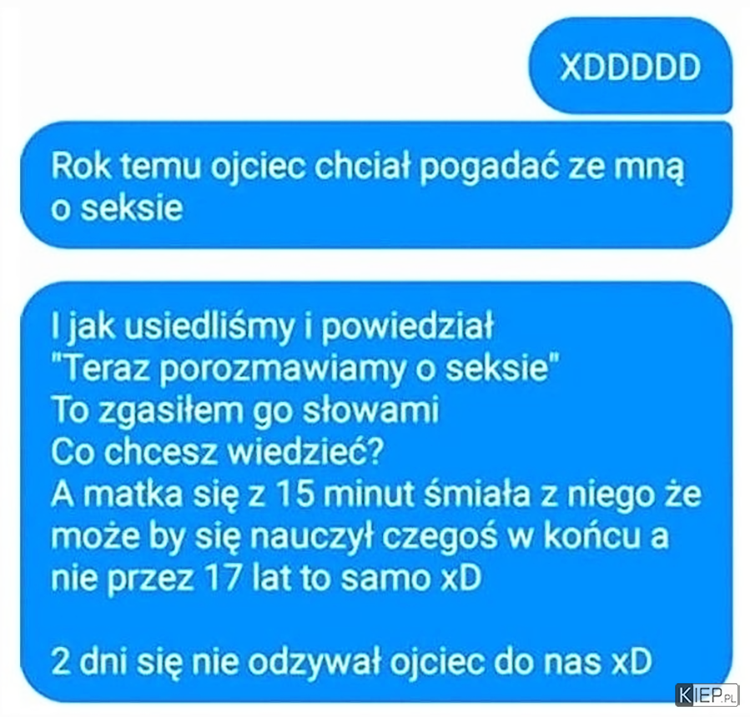The width and height of the screenshot is (750, 717).
Task: Click 'o seksie' ending the second bubble
Action: [x=117, y=209]
